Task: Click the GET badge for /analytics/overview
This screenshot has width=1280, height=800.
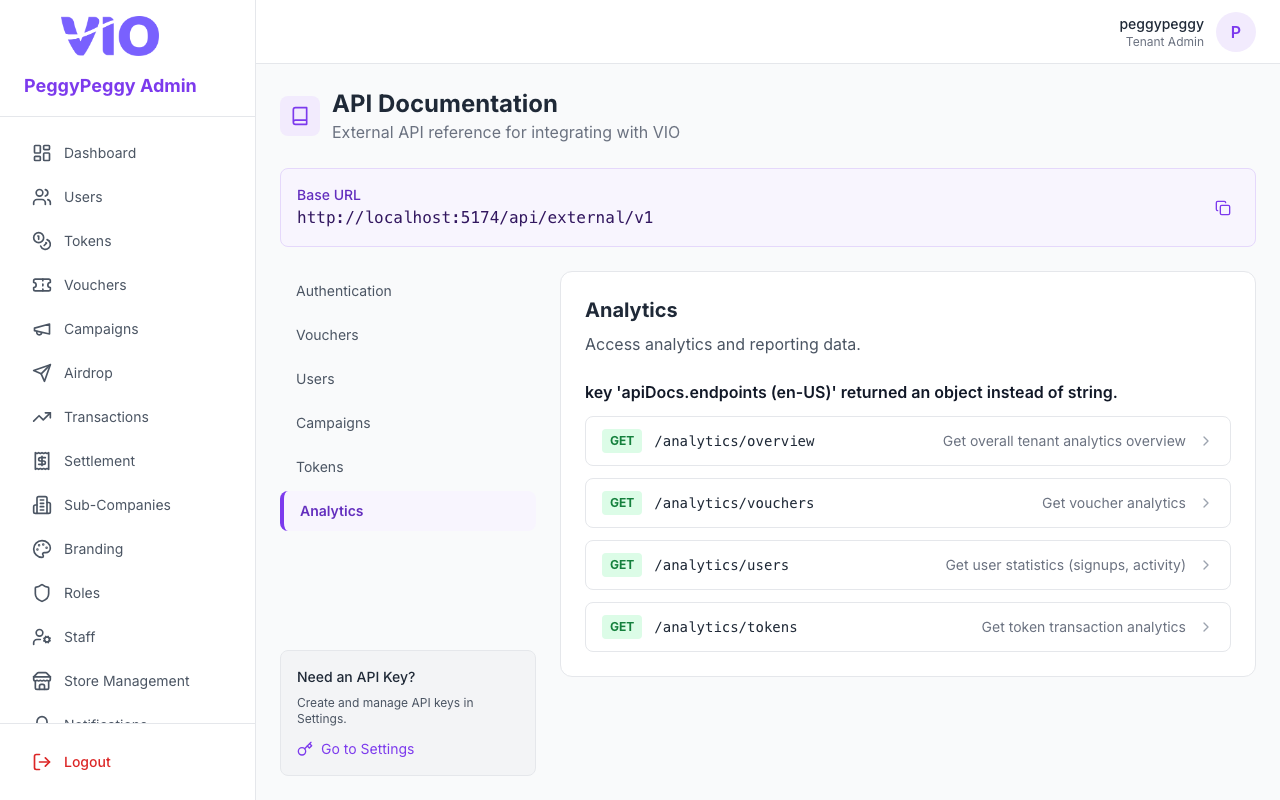Action: click(x=622, y=441)
